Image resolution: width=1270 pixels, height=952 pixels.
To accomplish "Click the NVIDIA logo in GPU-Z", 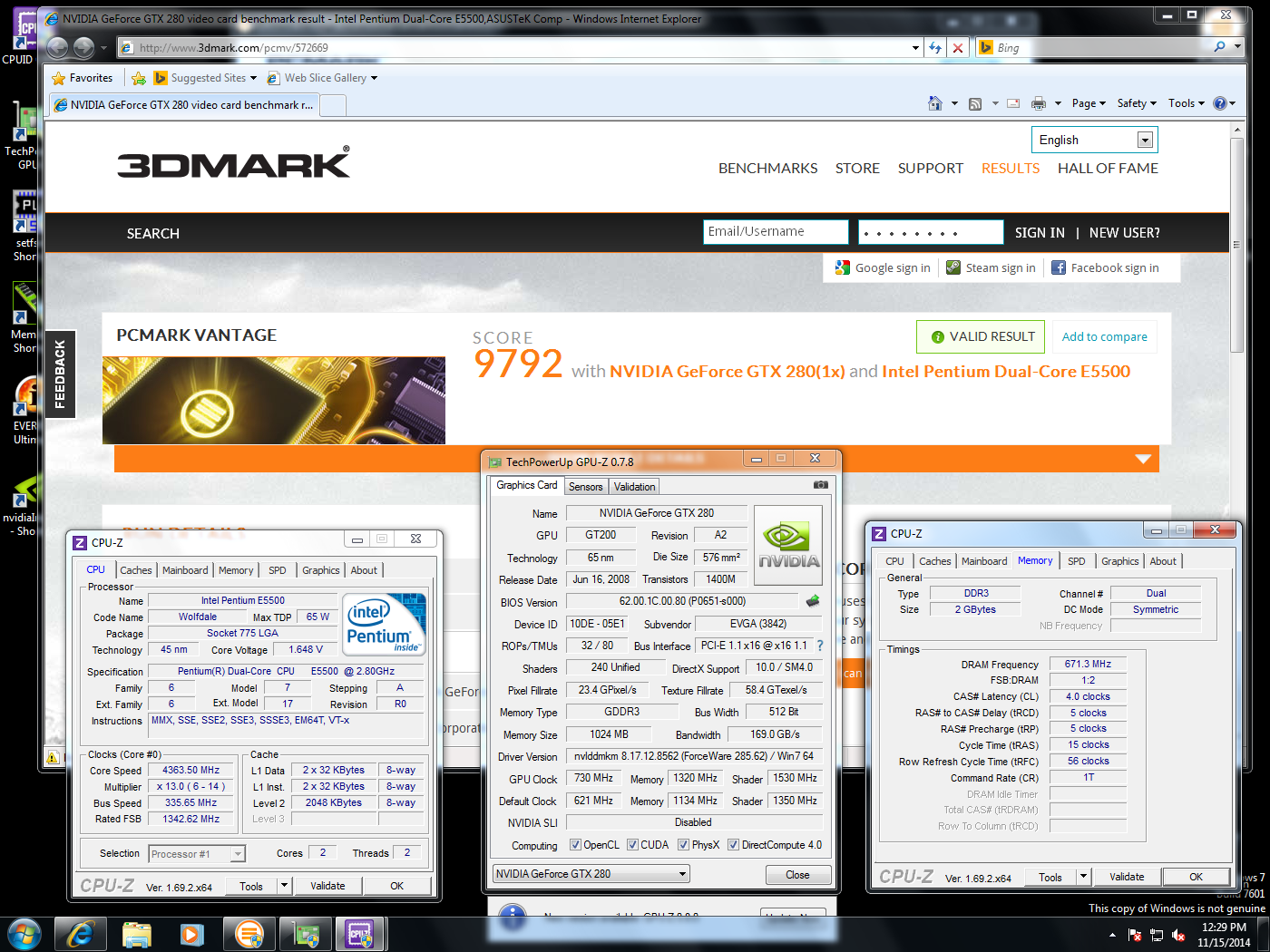I will [x=788, y=545].
